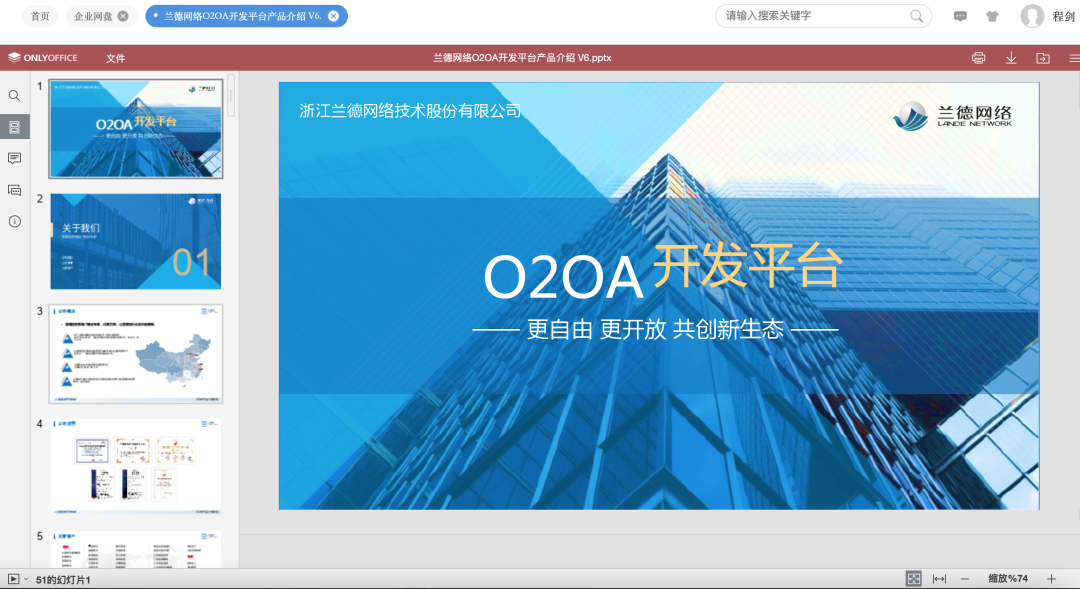This screenshot has height=589, width=1080.
Task: Toggle the slides thumbnail panel icon
Action: pos(14,127)
